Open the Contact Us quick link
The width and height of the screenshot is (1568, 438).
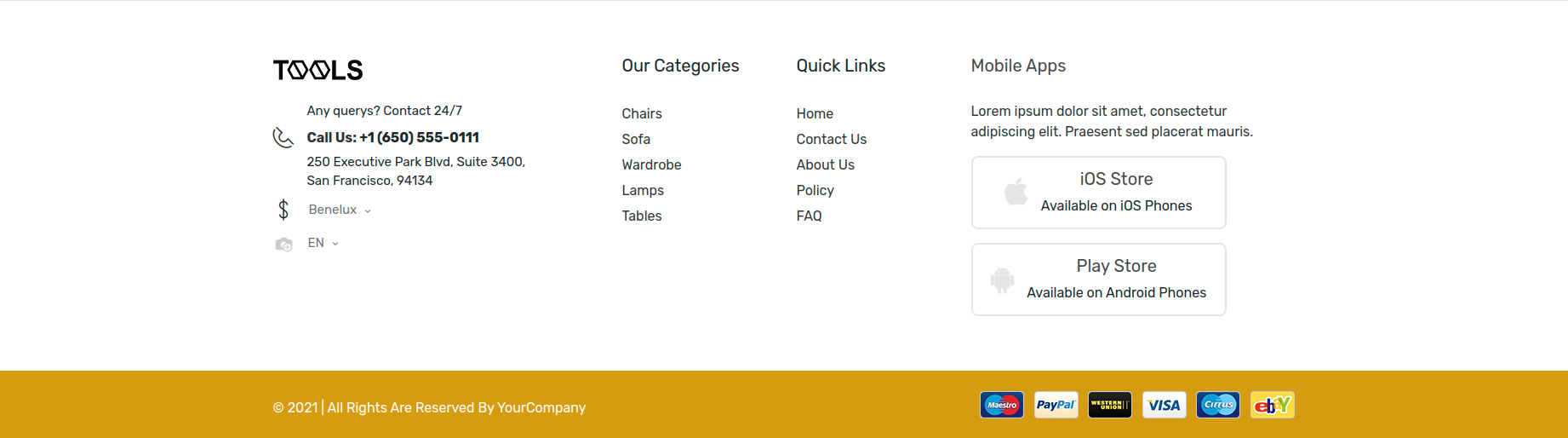[x=832, y=139]
